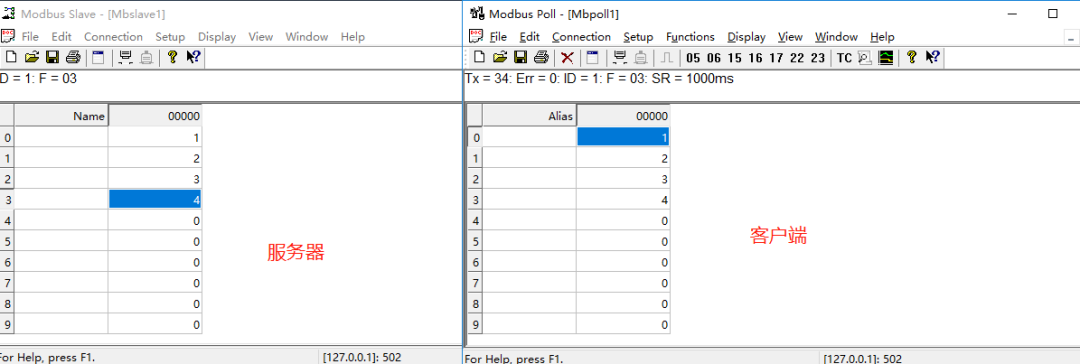The width and height of the screenshot is (1080, 364).
Task: Click Modbus Poll document icon beside File menu
Action: click(x=477, y=37)
